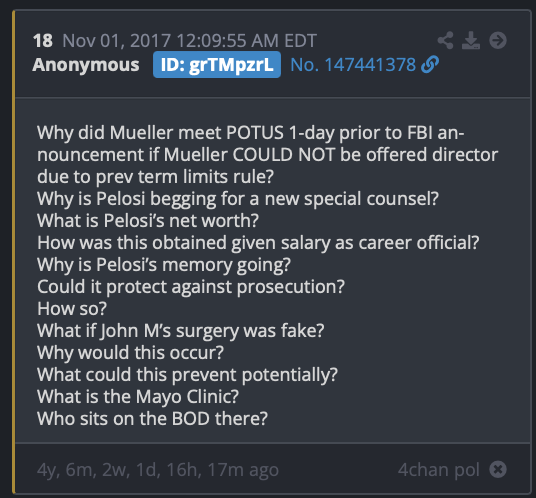Click the circled right-arrow icon

coord(498,40)
